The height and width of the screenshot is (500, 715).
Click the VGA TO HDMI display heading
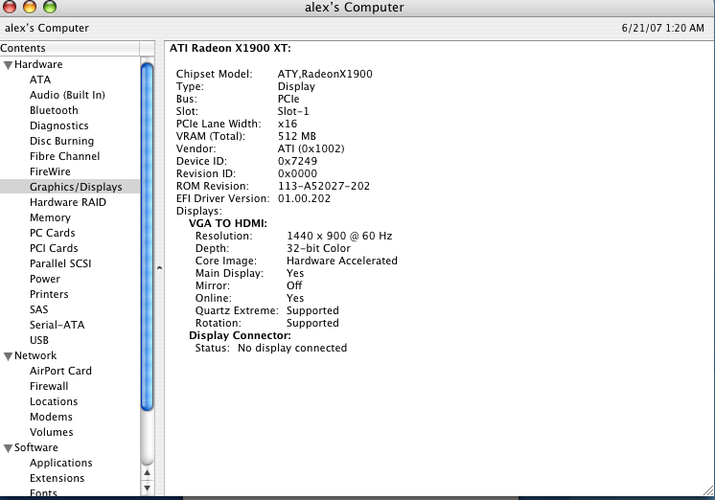(228, 223)
